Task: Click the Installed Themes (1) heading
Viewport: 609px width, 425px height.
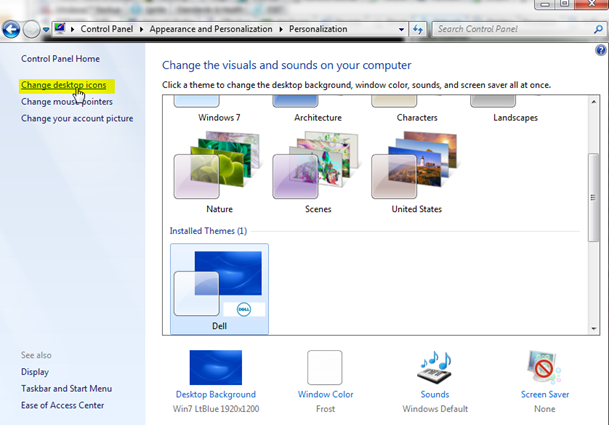Action: click(208, 231)
